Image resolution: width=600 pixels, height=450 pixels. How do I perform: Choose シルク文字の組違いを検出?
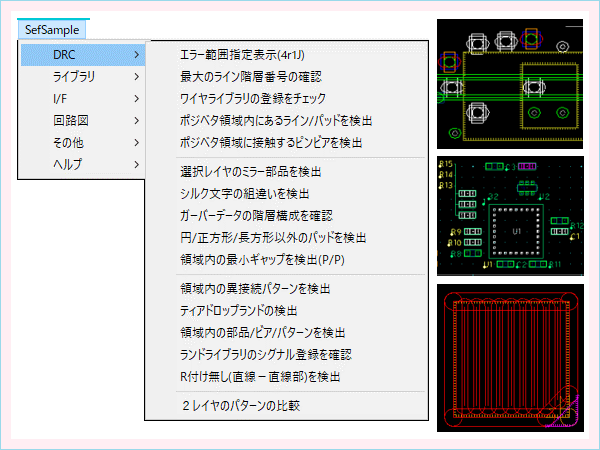[244, 193]
